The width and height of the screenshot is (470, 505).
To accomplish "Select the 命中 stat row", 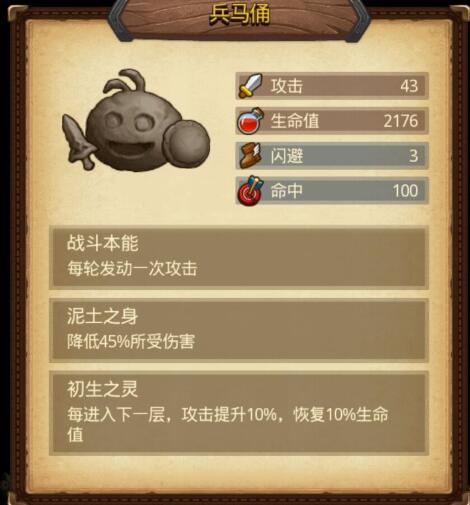I will [x=332, y=191].
